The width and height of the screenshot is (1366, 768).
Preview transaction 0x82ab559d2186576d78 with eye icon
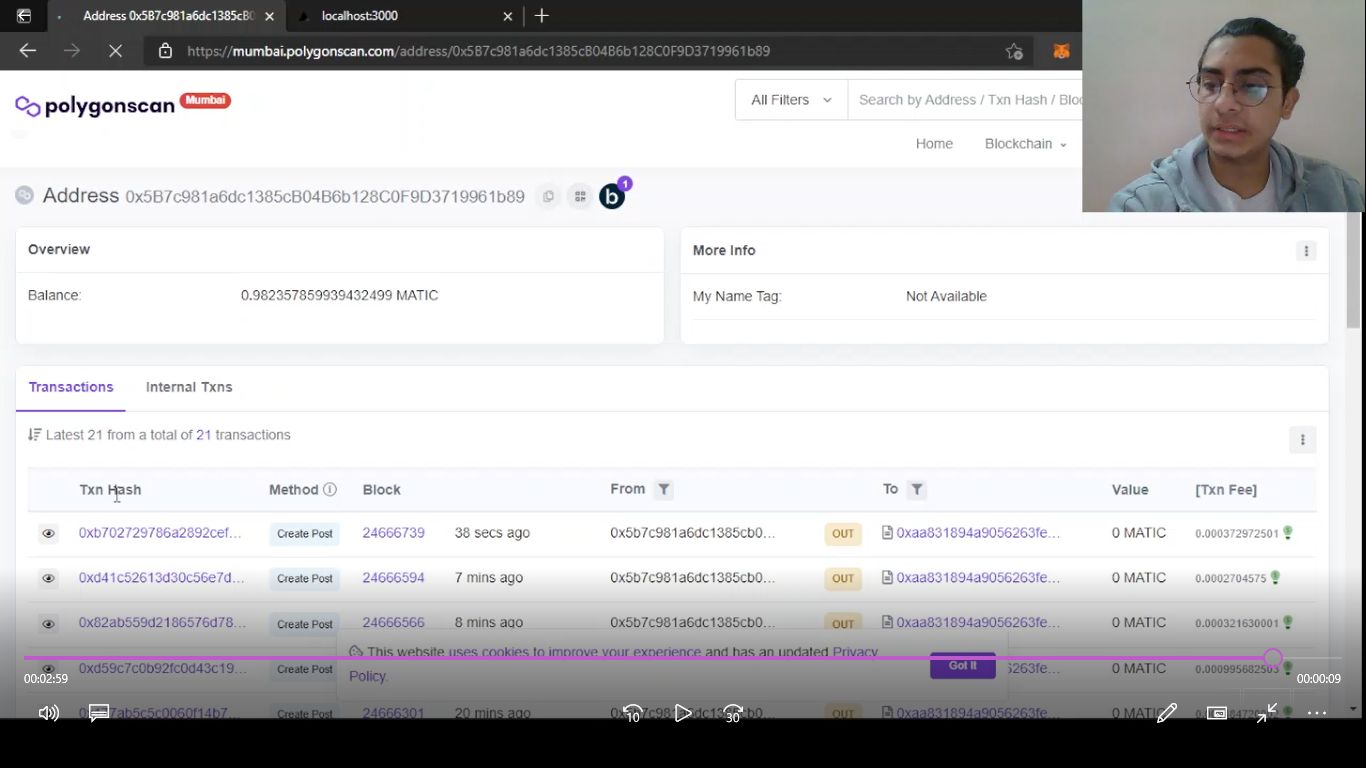[48, 624]
